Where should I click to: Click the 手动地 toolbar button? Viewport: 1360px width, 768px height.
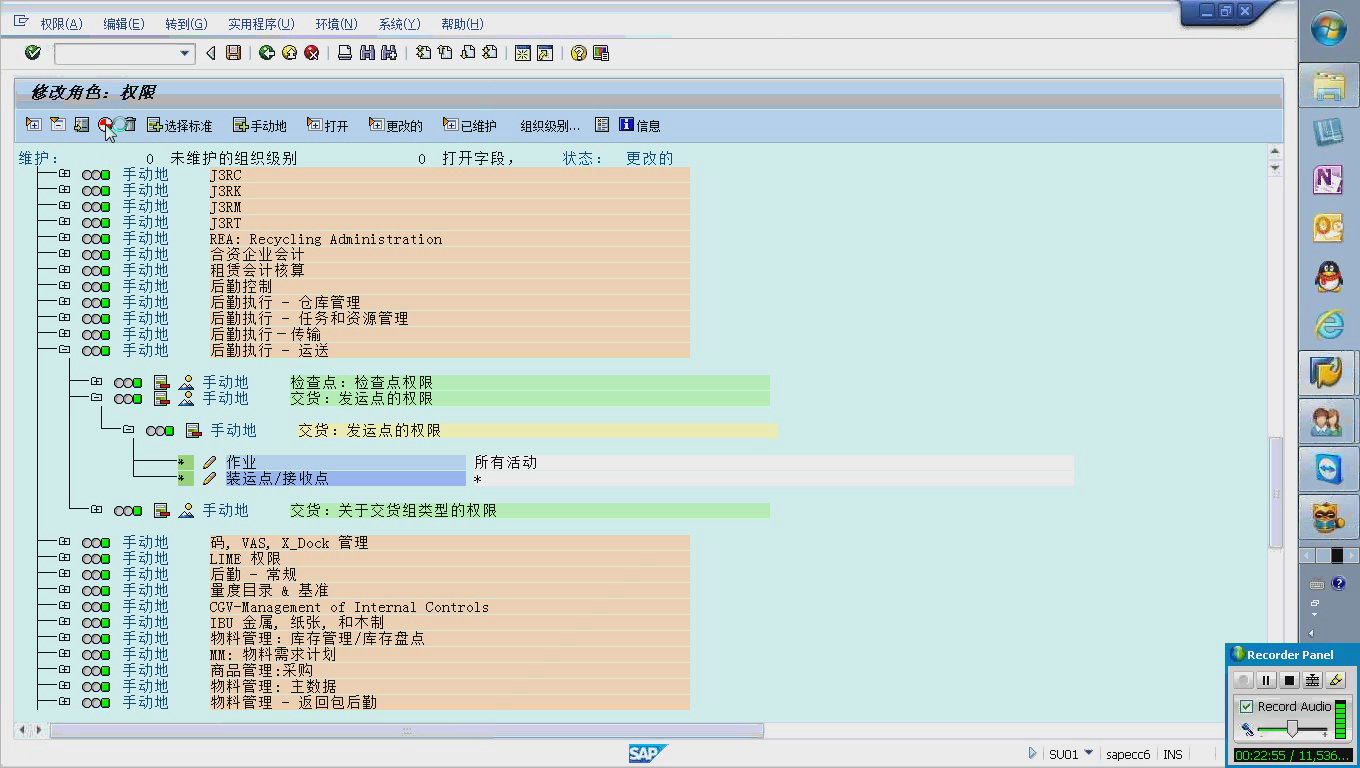point(260,125)
